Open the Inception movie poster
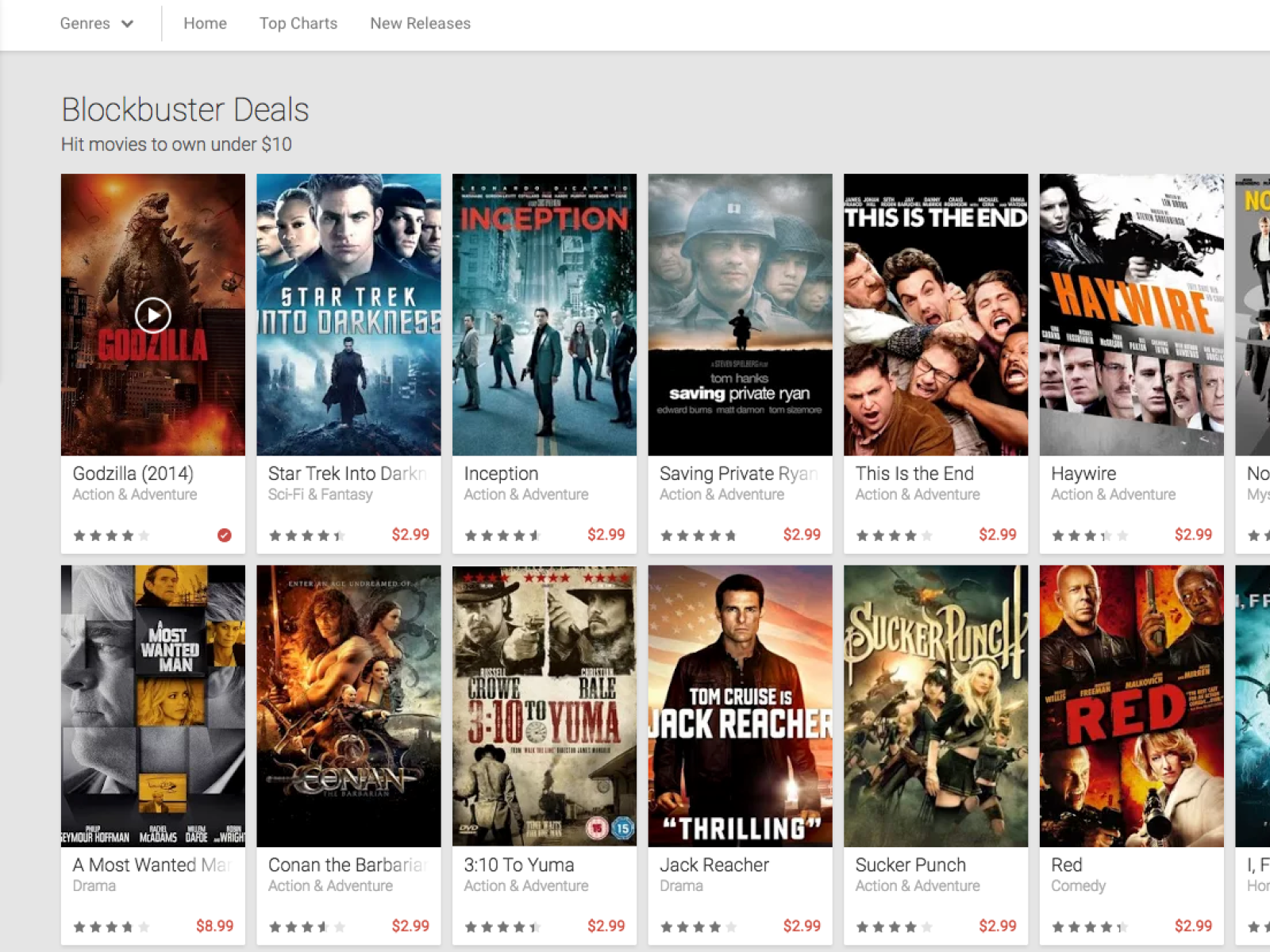This screenshot has height=952, width=1270. click(544, 314)
